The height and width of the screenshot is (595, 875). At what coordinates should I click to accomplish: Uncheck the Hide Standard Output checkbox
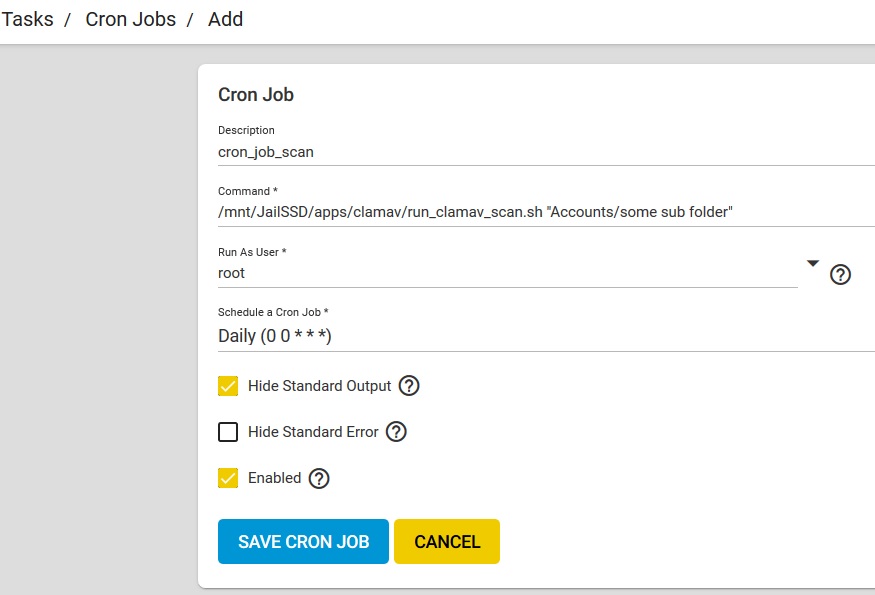(x=228, y=386)
